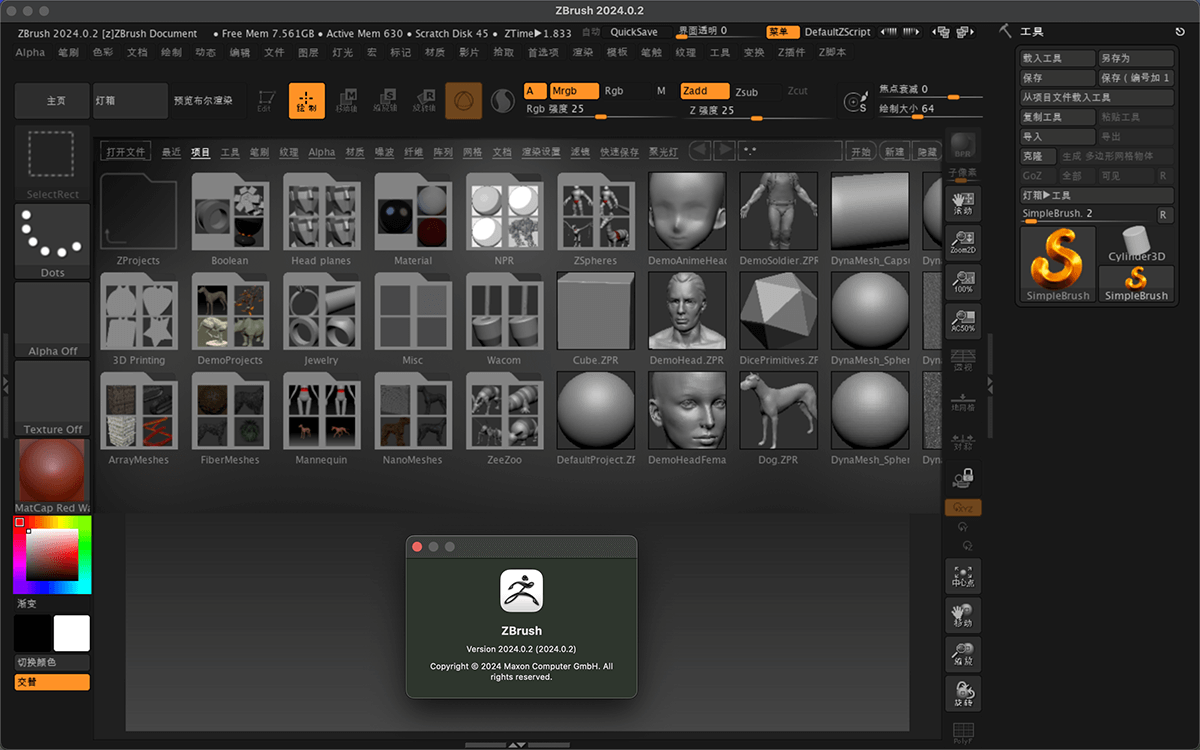Click the brush symmetry S icon near focal shift
Viewport: 1200px width, 750px height.
tap(855, 101)
